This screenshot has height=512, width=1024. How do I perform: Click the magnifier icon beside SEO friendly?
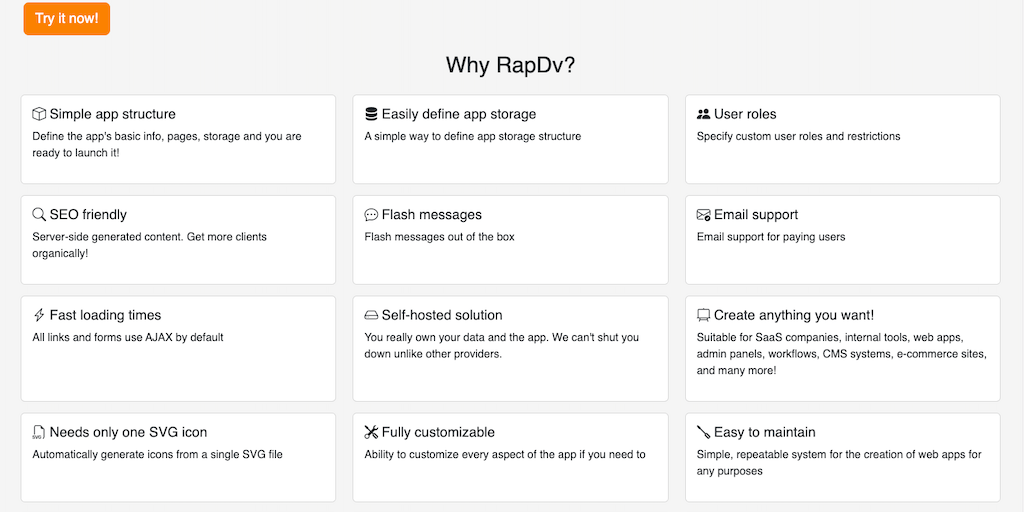pyautogui.click(x=39, y=215)
